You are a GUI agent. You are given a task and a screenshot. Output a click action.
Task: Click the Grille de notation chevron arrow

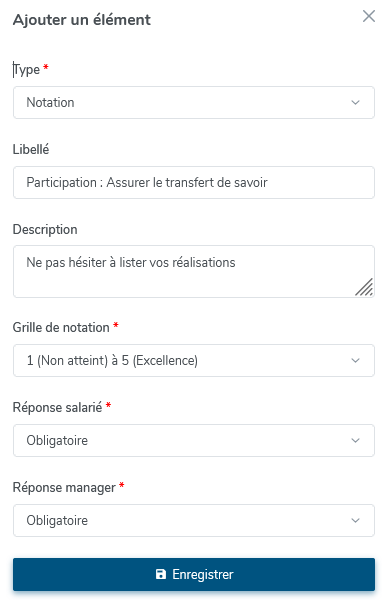point(355,361)
